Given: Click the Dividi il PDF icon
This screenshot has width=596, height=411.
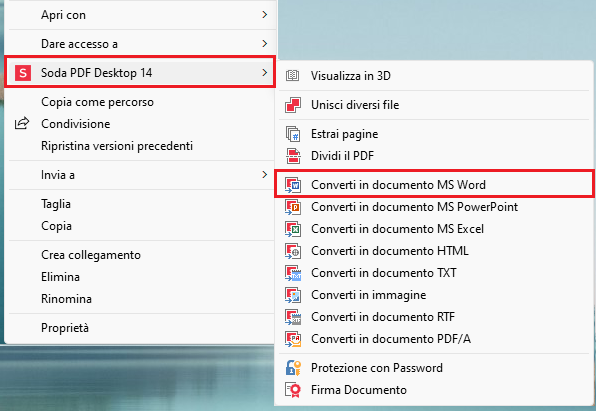Looking at the screenshot, I should pyautogui.click(x=293, y=156).
